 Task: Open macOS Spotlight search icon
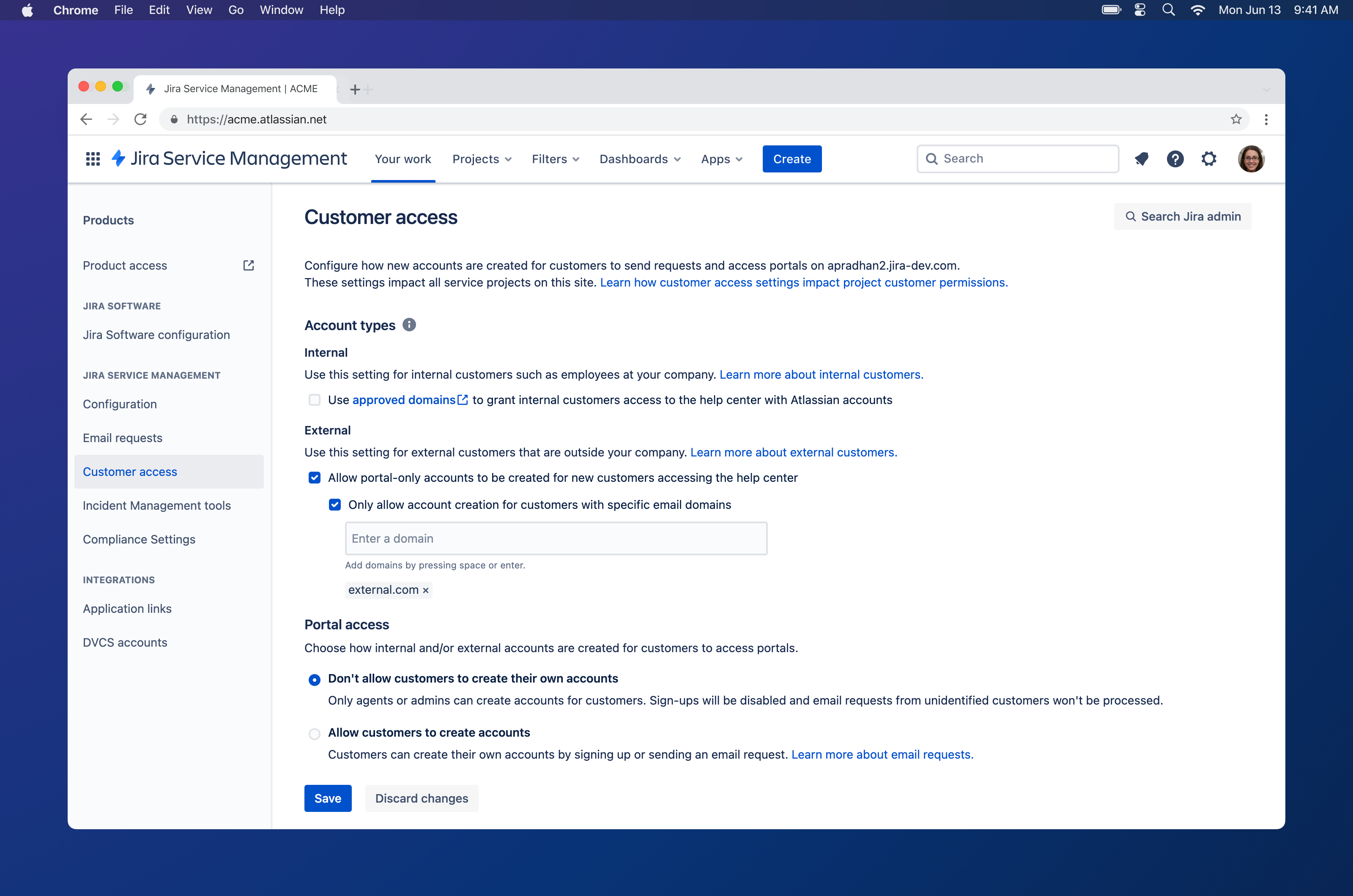1168,10
